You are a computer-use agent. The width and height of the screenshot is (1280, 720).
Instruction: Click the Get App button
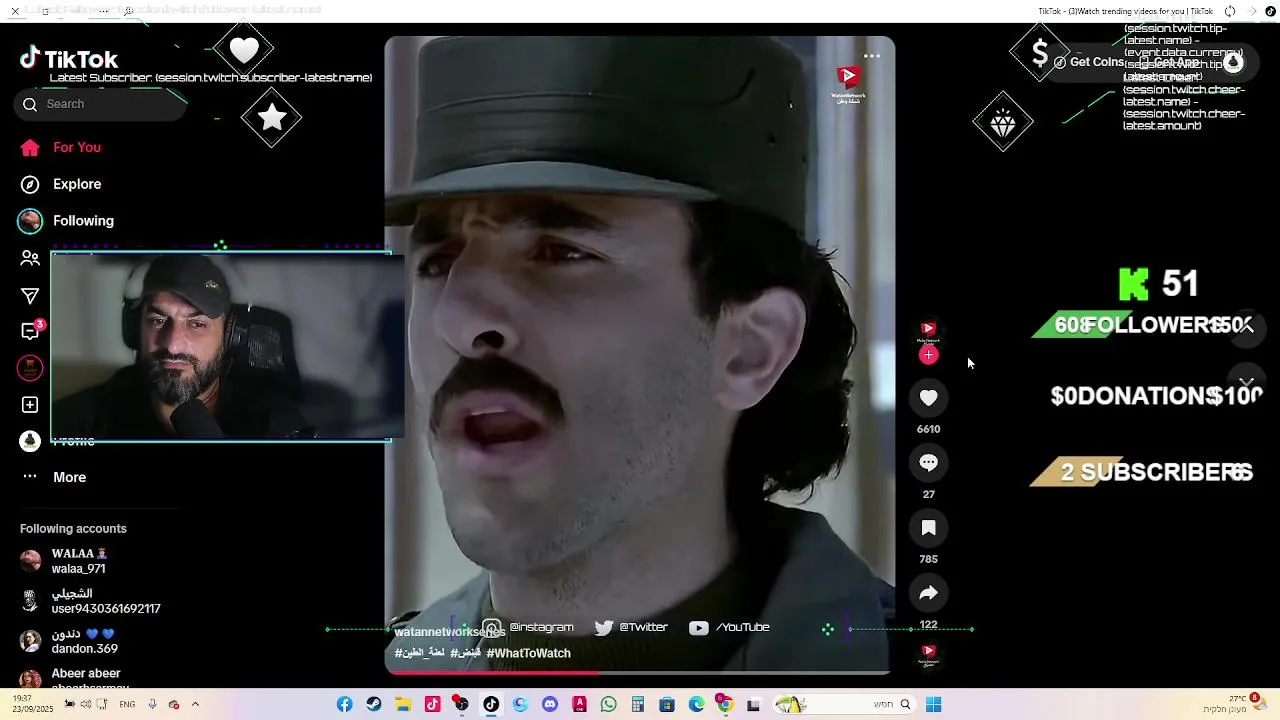(1170, 62)
